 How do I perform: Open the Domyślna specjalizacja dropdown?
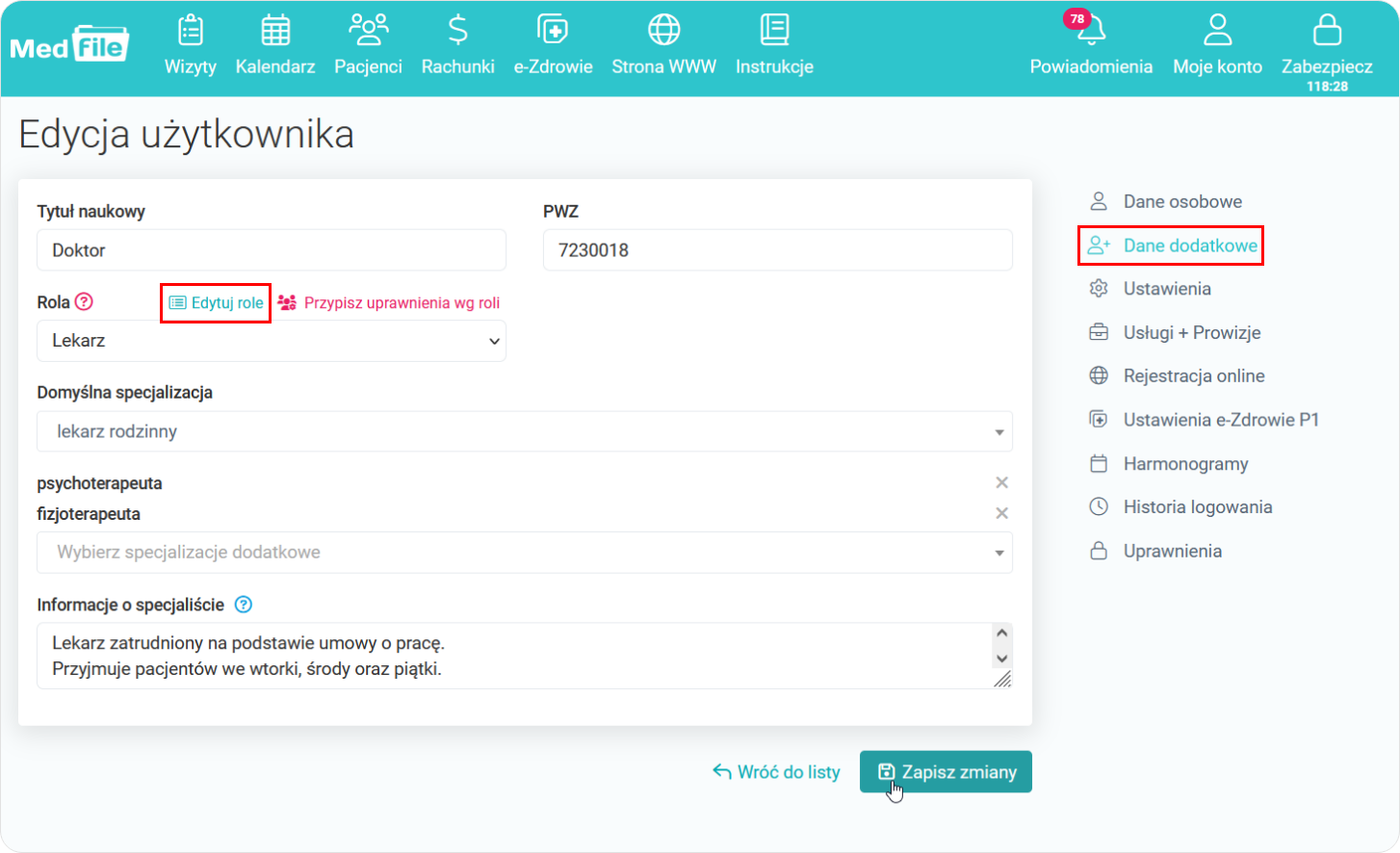[524, 431]
